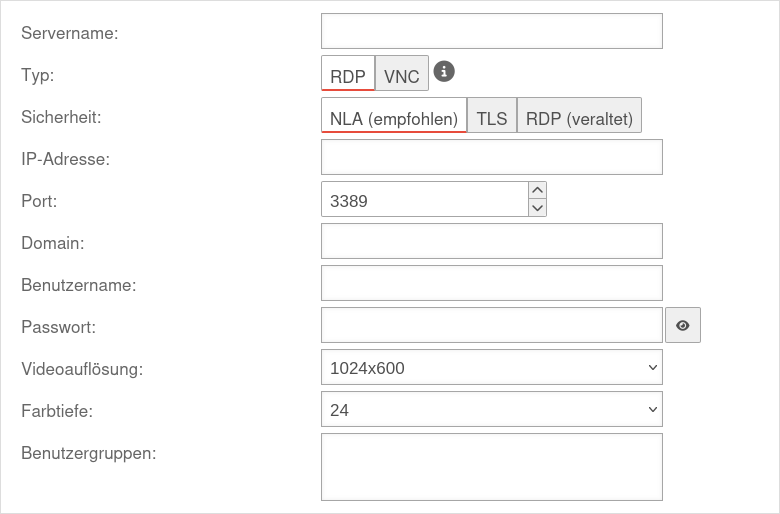Image resolution: width=780 pixels, height=514 pixels.
Task: Click the Benutzername field
Action: (x=492, y=283)
